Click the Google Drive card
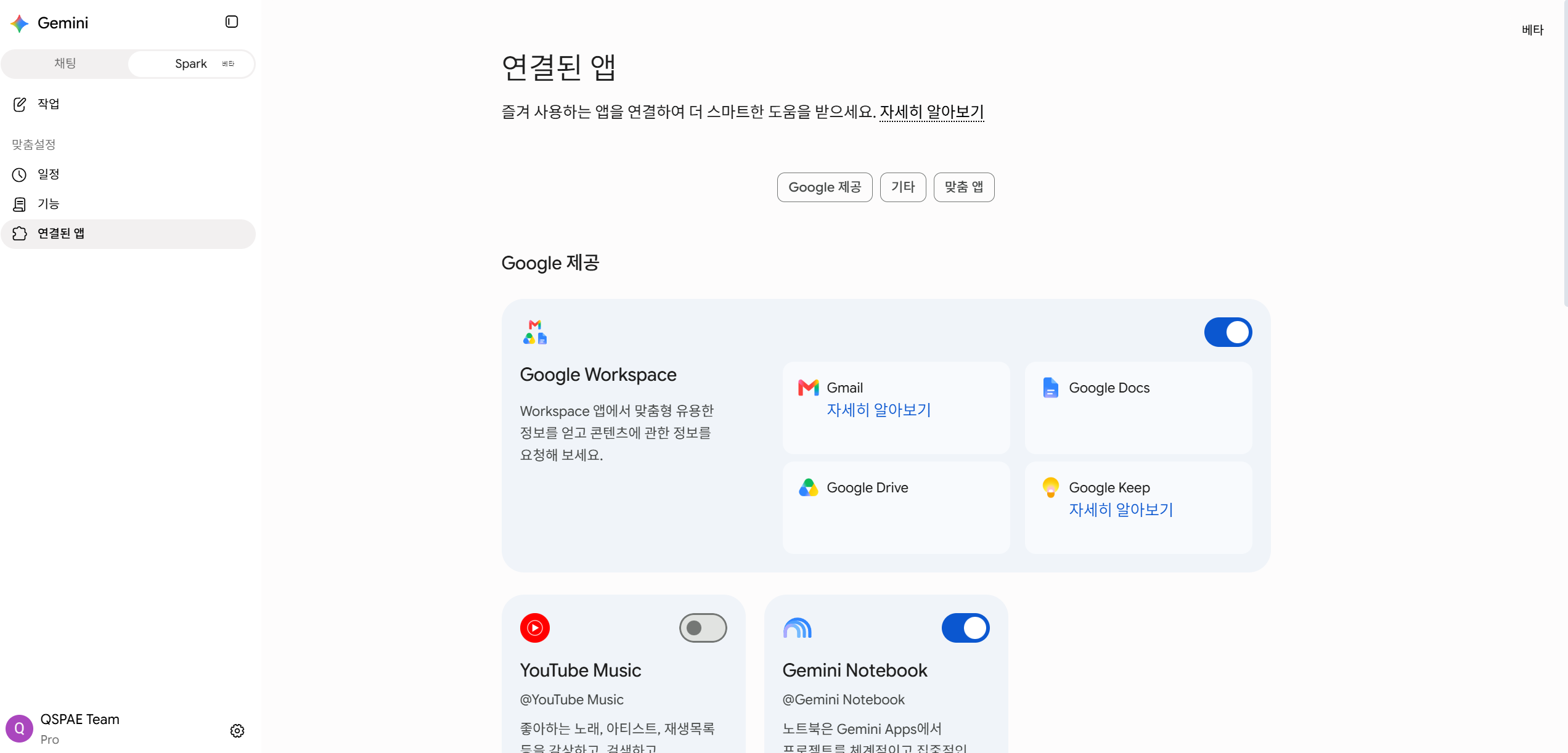 click(896, 508)
